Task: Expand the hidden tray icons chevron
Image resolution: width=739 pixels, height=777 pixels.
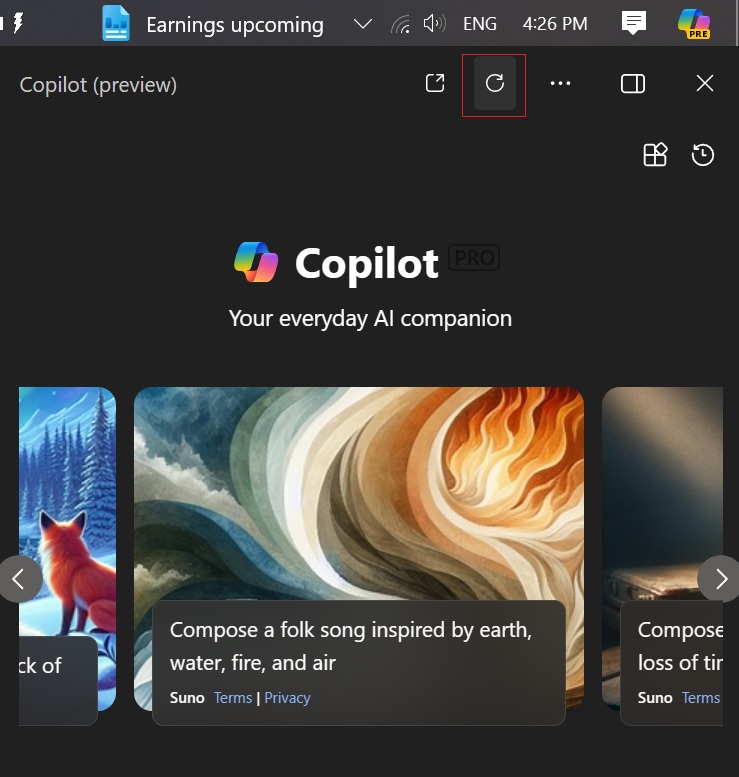Action: 363,24
